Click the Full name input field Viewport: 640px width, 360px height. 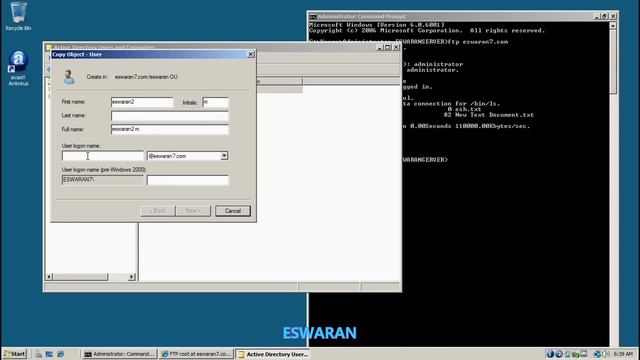point(170,129)
